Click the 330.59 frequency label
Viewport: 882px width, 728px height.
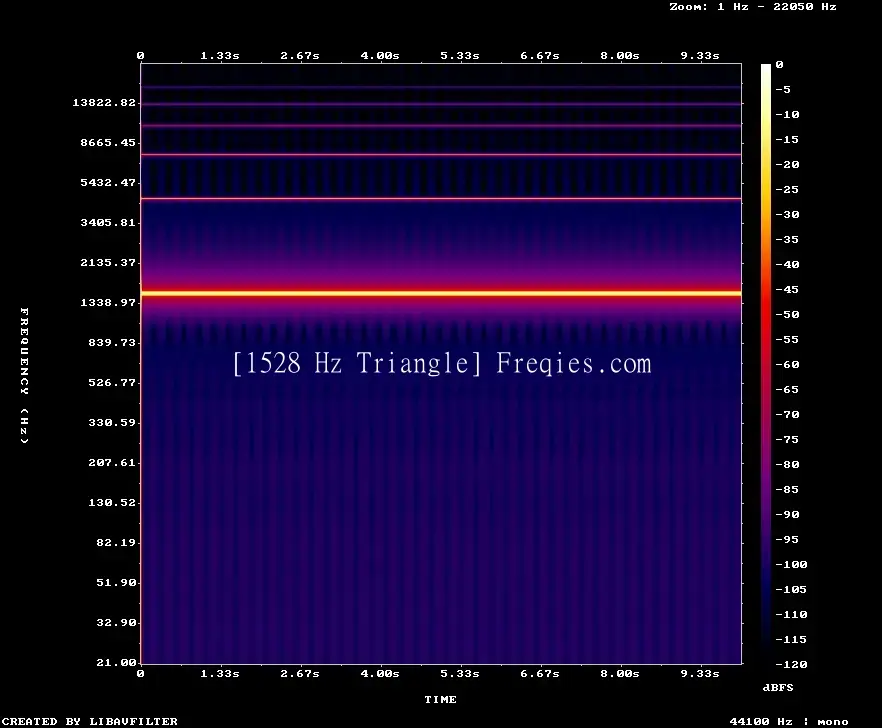112,423
